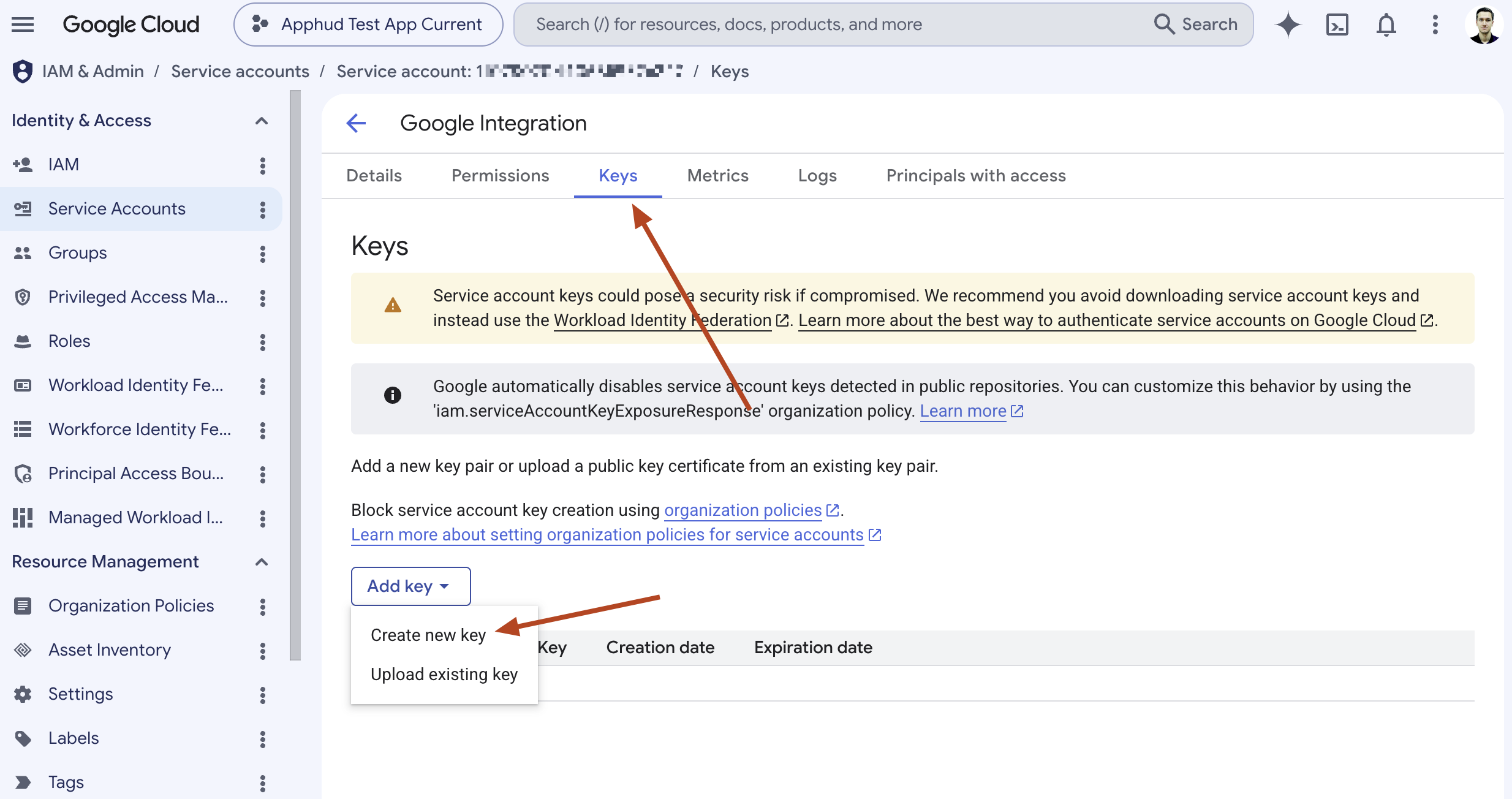Click the IAM person-add icon in sidebar
This screenshot has height=799, width=1512.
23,164
